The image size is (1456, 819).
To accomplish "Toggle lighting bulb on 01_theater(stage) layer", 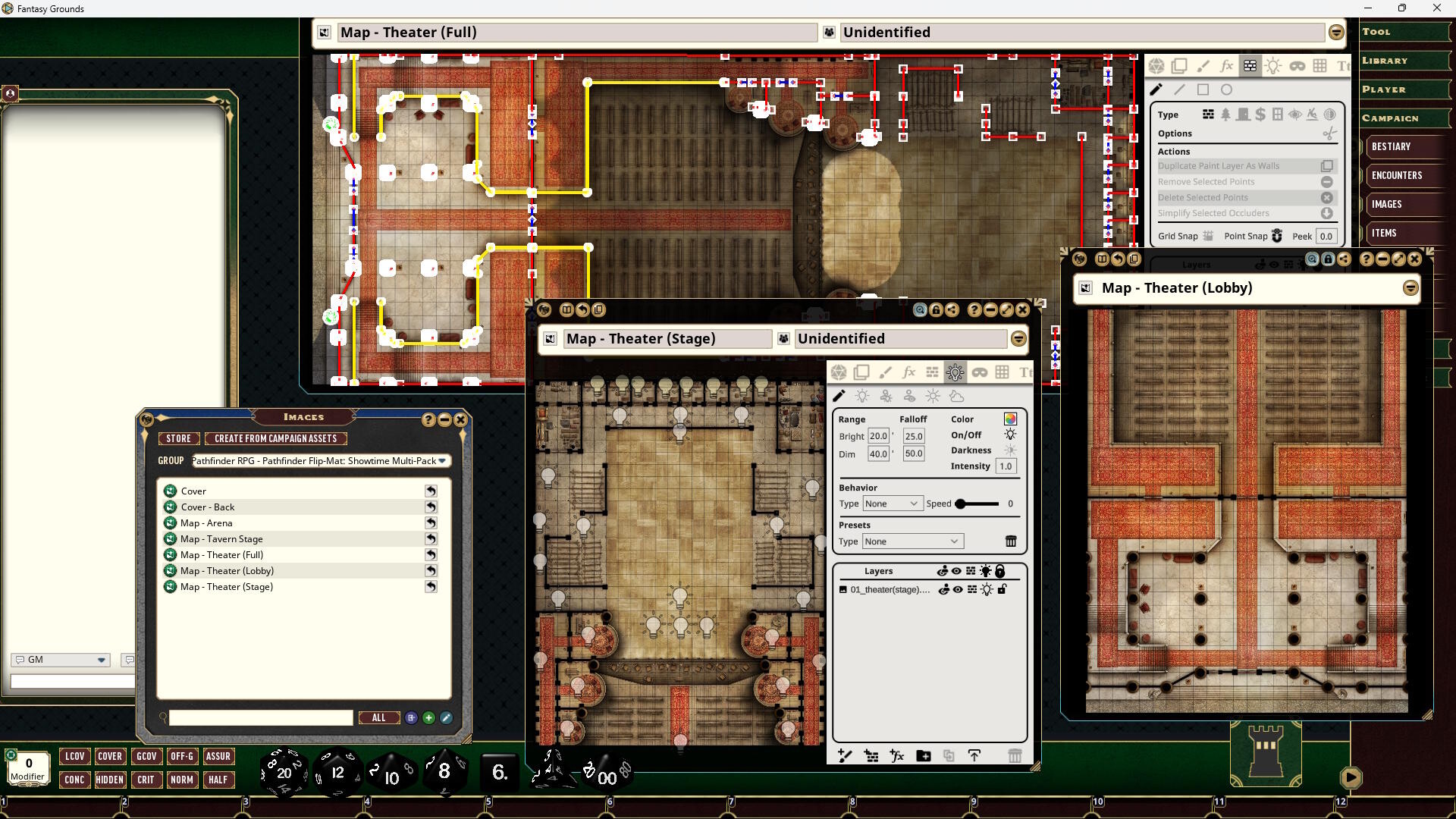I will click(x=987, y=589).
